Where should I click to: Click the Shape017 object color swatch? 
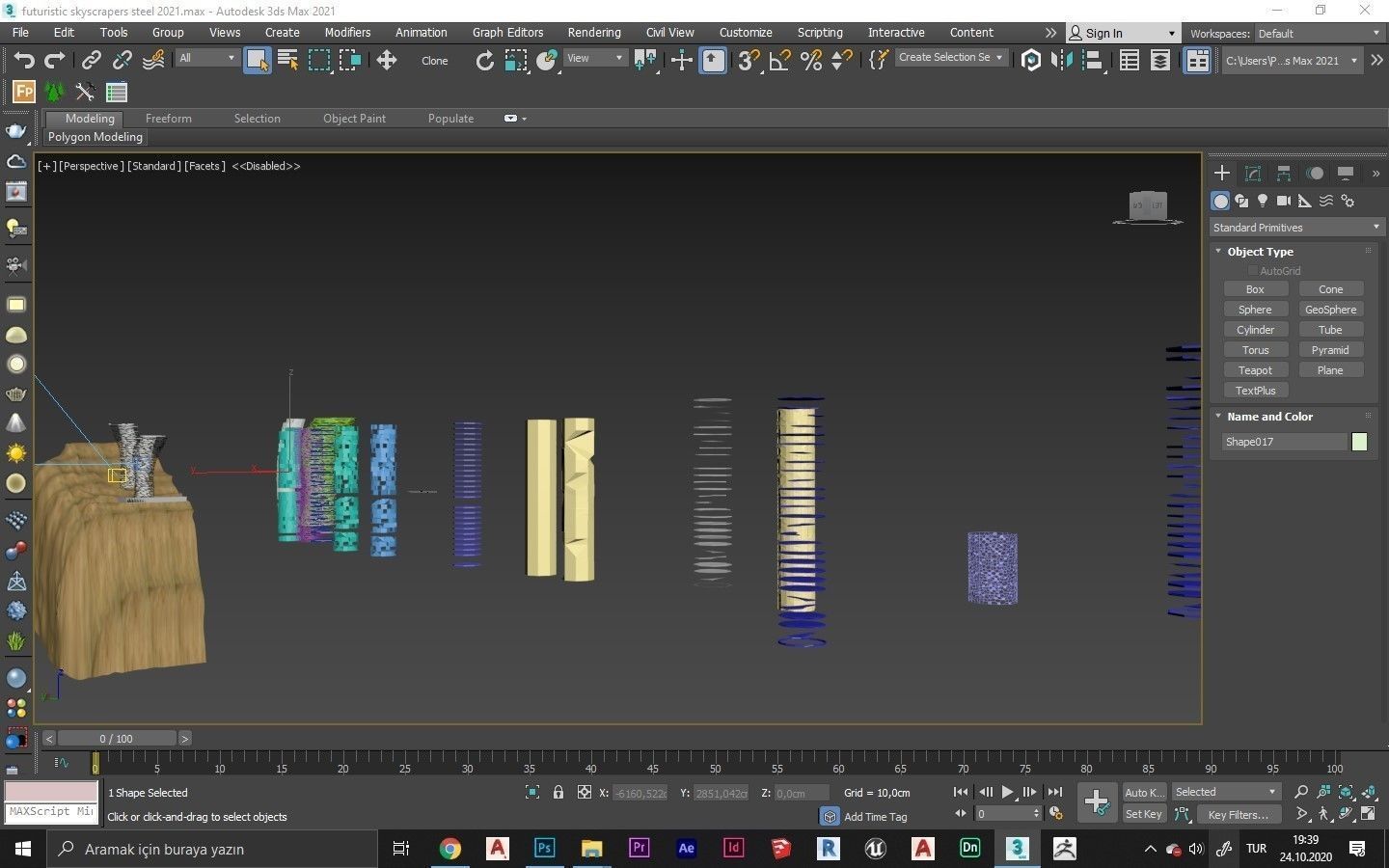1359,442
